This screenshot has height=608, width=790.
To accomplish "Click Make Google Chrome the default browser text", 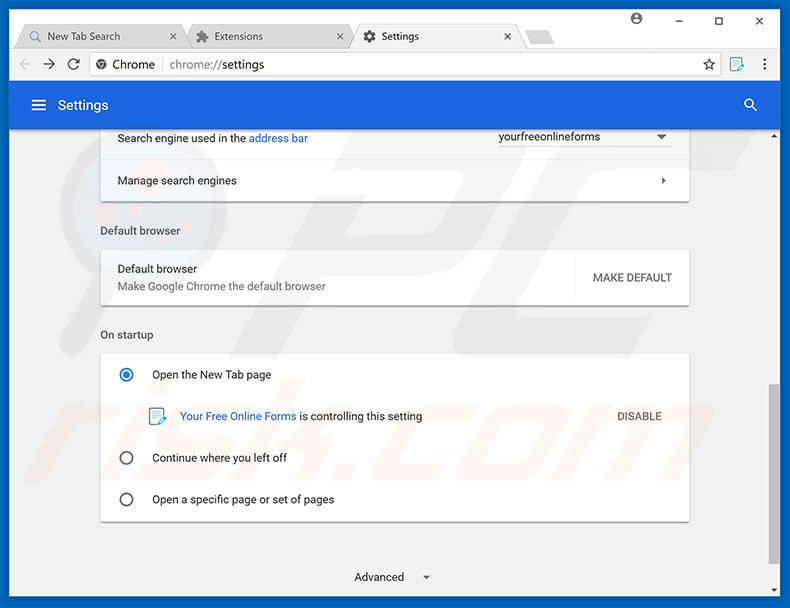I will coord(222,287).
